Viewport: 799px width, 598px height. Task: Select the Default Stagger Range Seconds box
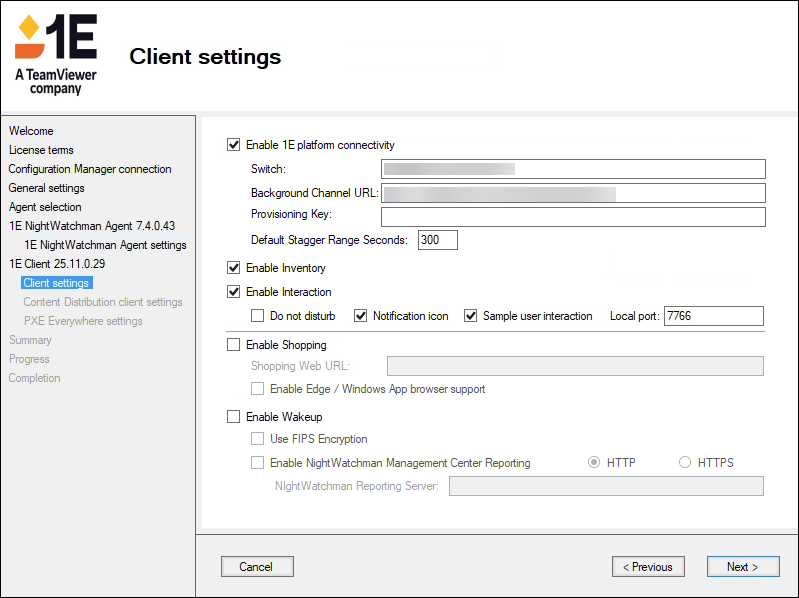437,240
